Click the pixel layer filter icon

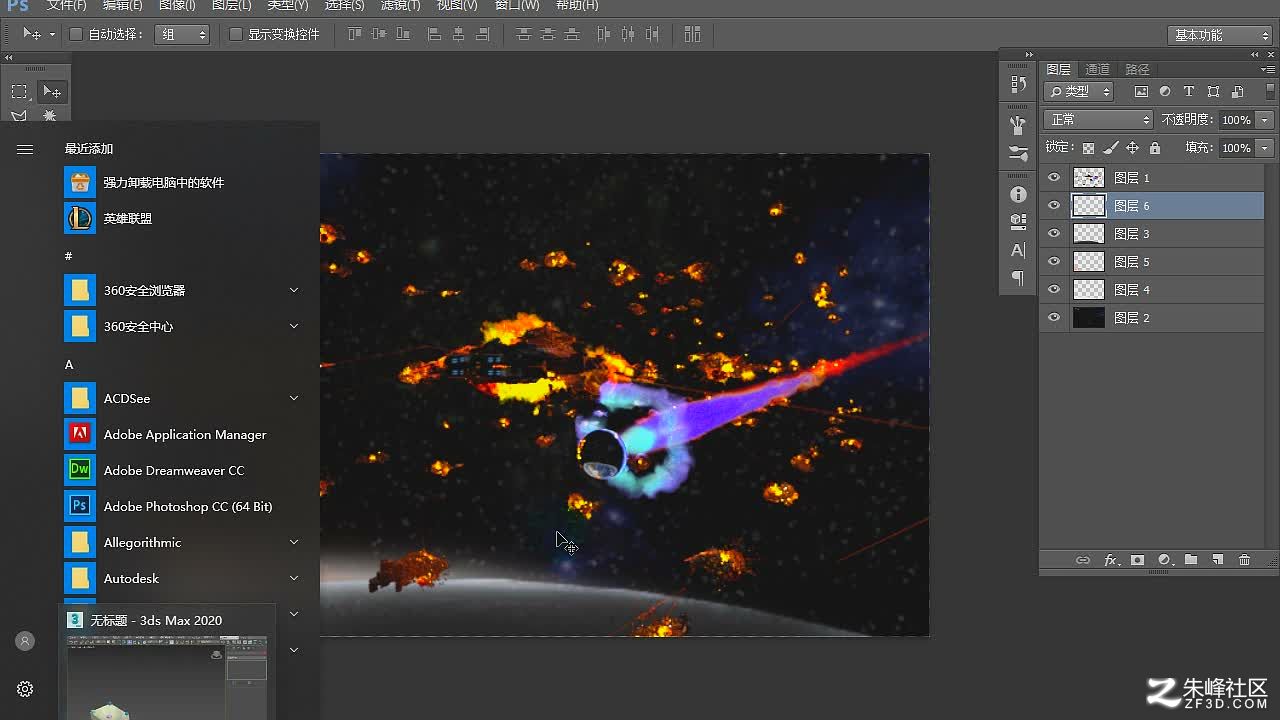pos(1141,91)
